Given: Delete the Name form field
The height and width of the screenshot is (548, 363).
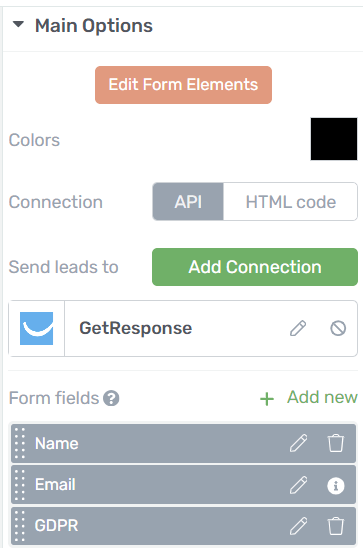Looking at the screenshot, I should tap(336, 443).
